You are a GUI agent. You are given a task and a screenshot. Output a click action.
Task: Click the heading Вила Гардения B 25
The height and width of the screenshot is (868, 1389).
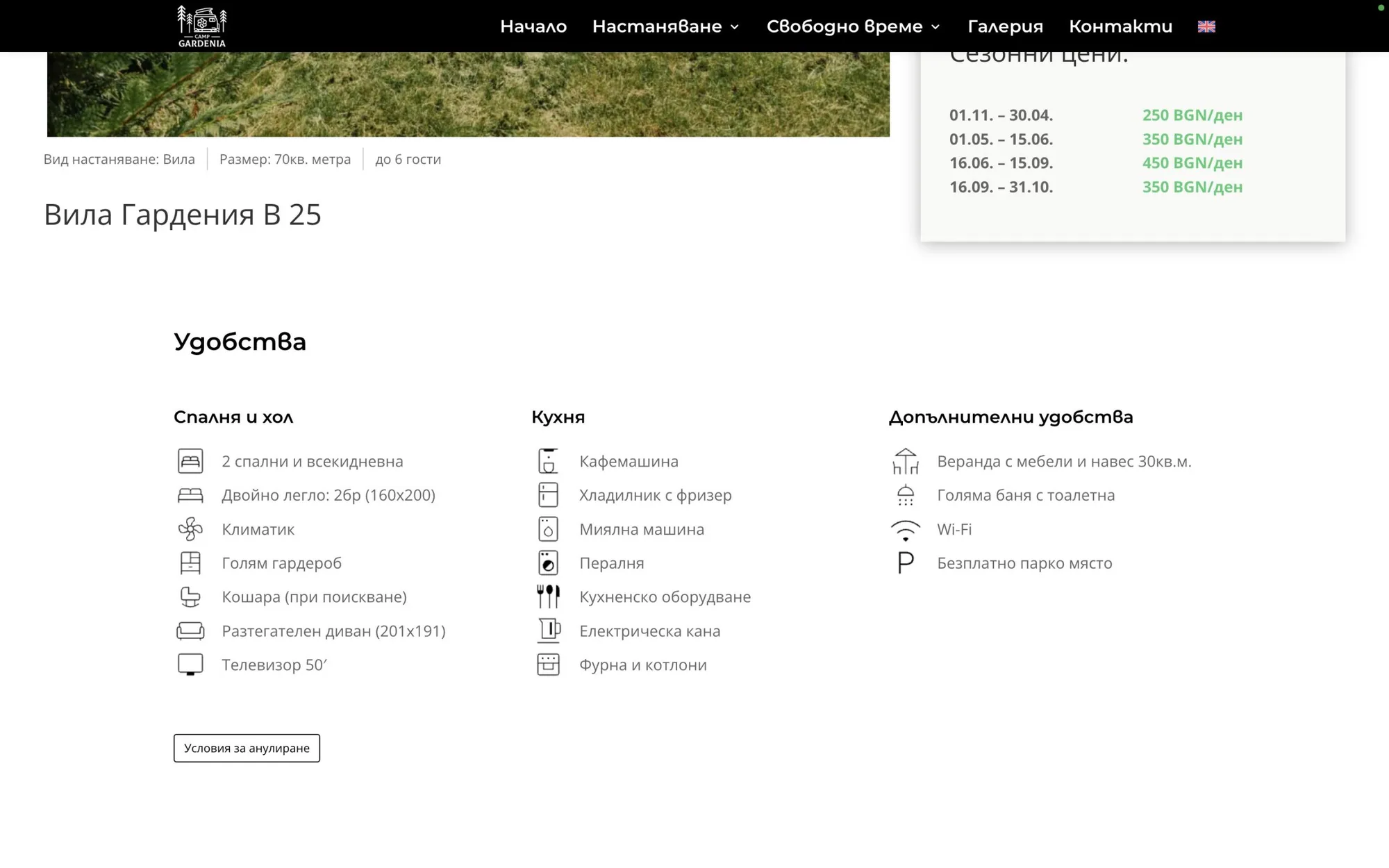tap(183, 215)
